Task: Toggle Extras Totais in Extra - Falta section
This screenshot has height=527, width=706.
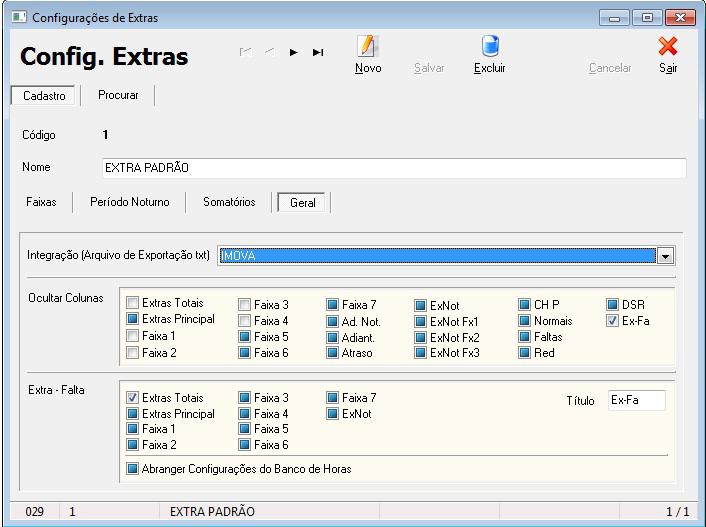Action: click(x=133, y=397)
